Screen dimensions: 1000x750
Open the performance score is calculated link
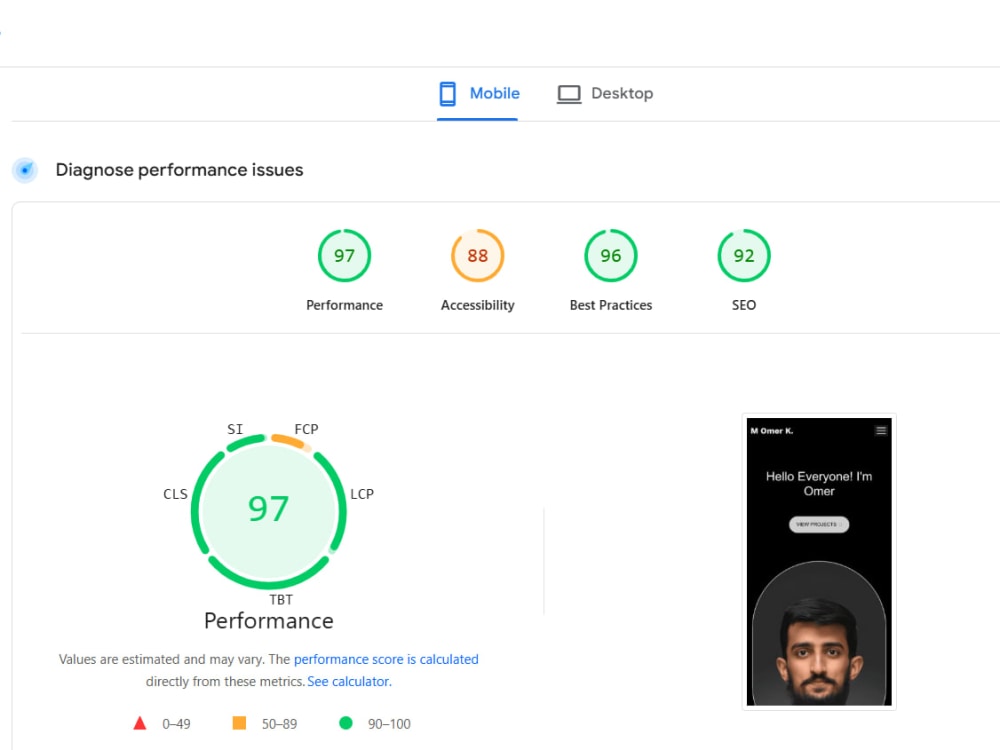(x=386, y=659)
